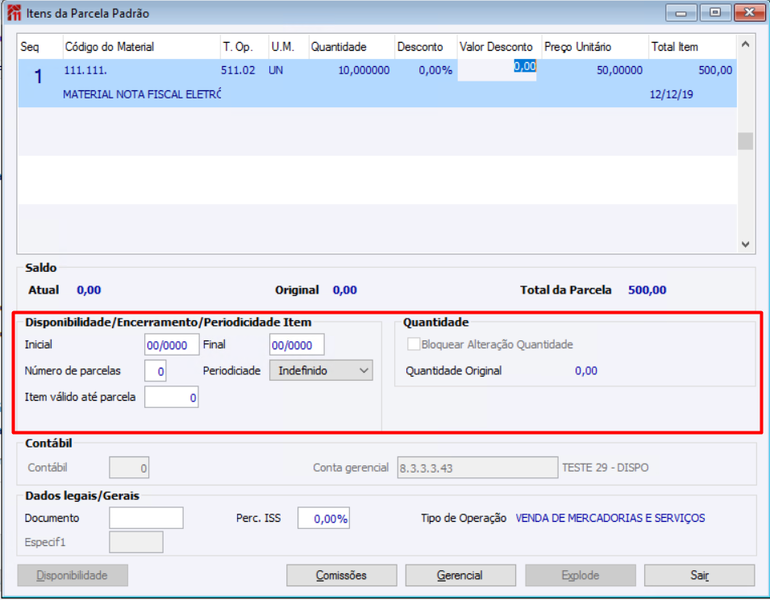This screenshot has height=600, width=770.
Task: Click the Disponibilidade button
Action: pos(72,575)
